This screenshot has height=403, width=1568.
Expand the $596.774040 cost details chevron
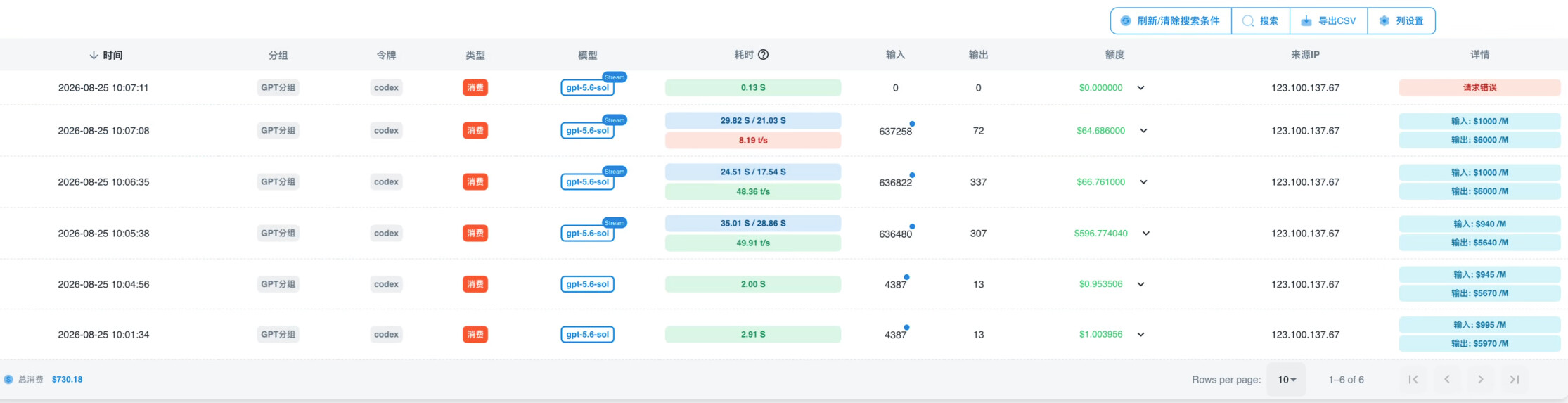point(1145,234)
